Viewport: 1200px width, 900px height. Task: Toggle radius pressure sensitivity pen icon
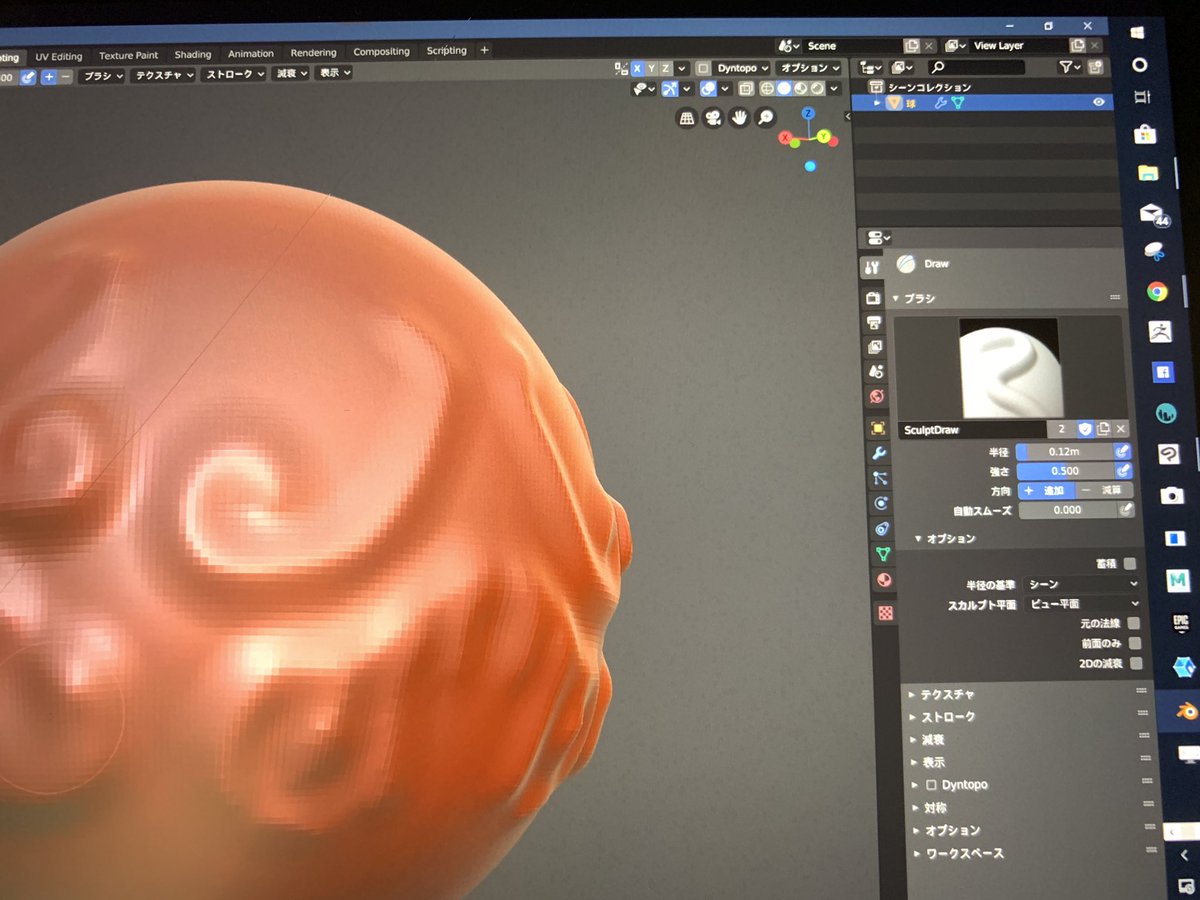coord(1122,451)
